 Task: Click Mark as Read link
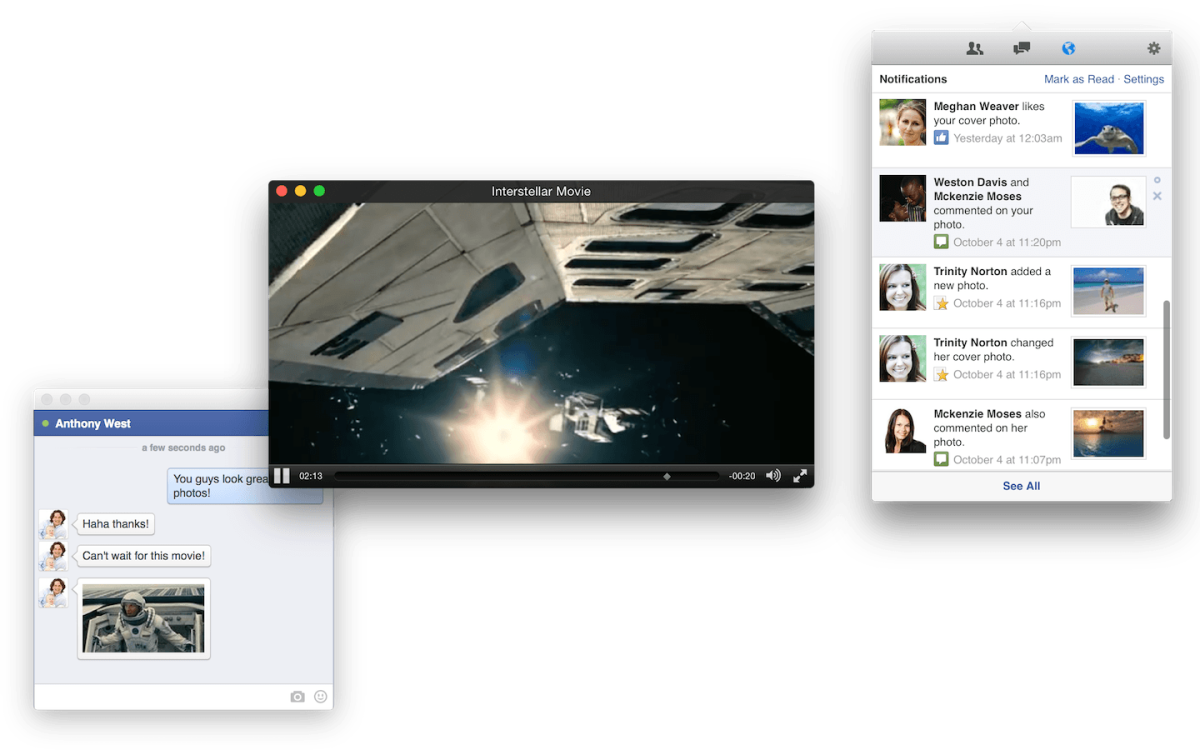click(x=1079, y=78)
